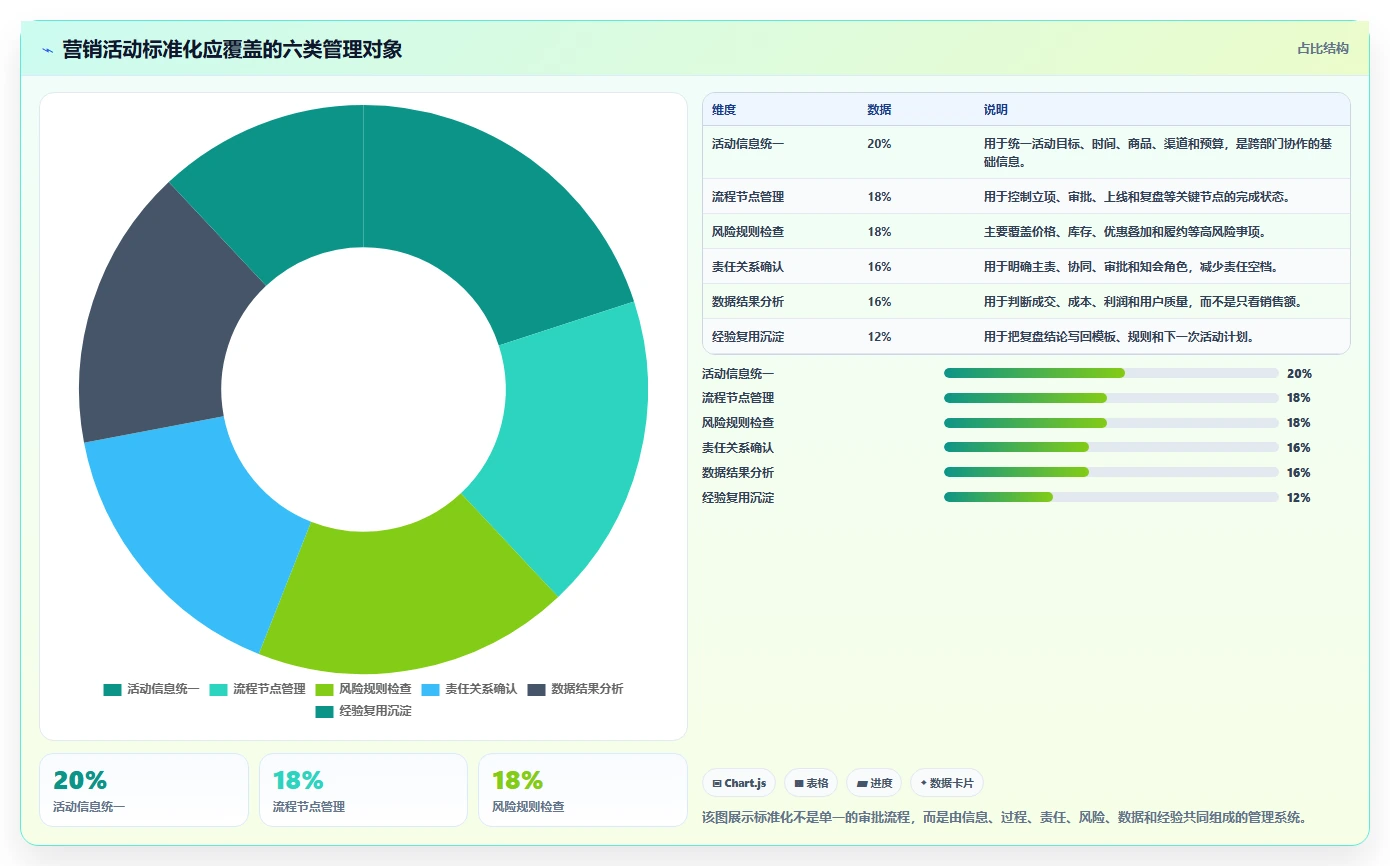Toggle the 活动信息统一 legend item in chart
The width and height of the screenshot is (1390, 866).
tap(151, 689)
